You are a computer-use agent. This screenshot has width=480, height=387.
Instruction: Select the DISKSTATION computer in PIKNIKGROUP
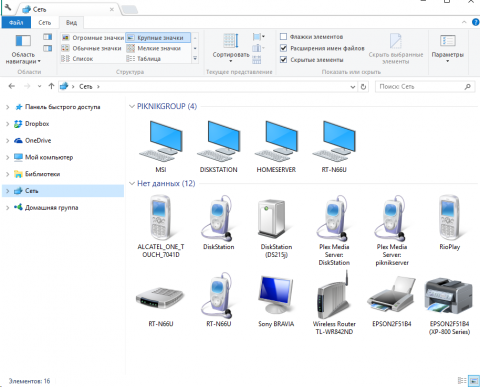point(219,146)
